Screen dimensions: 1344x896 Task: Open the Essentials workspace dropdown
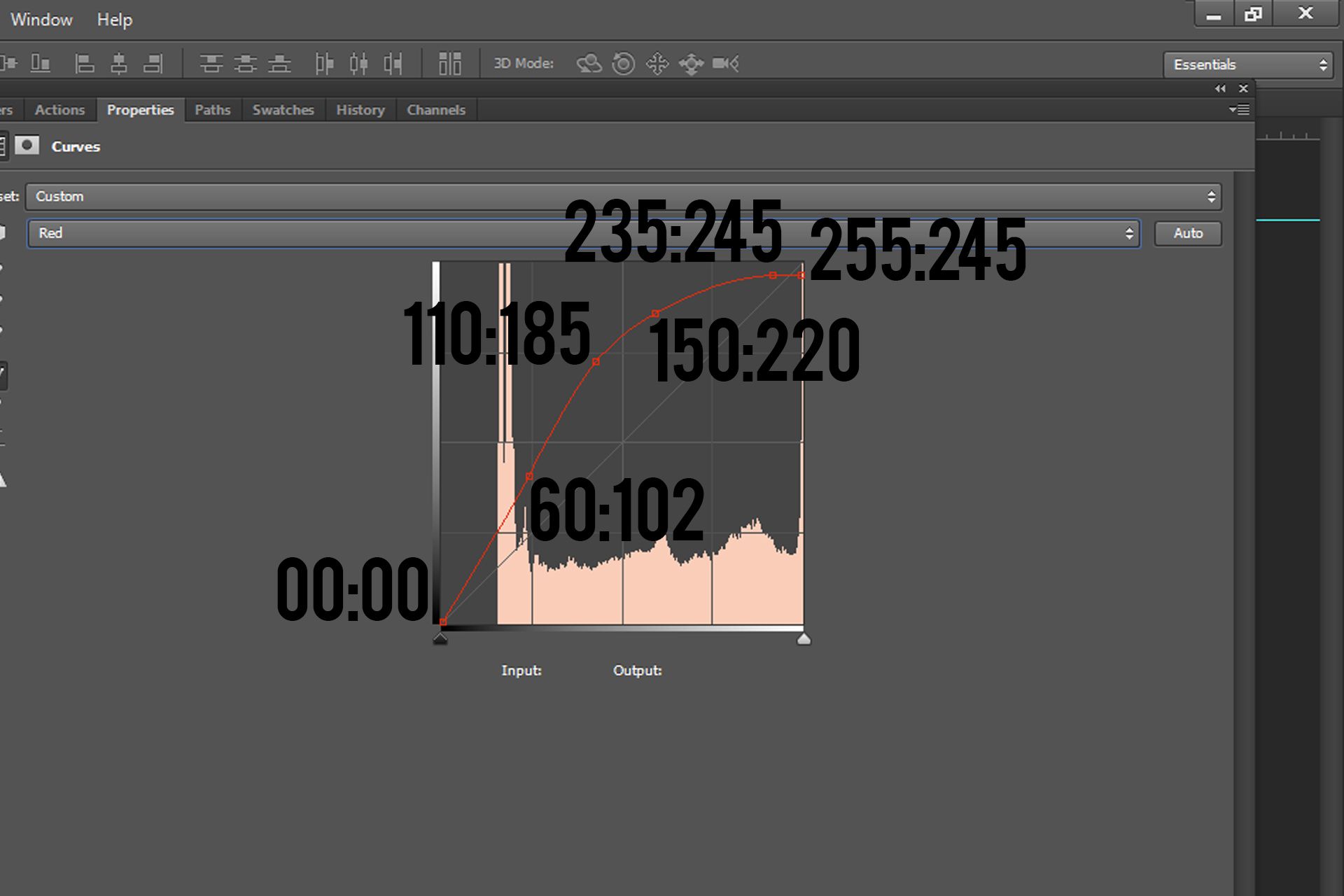(x=1248, y=64)
